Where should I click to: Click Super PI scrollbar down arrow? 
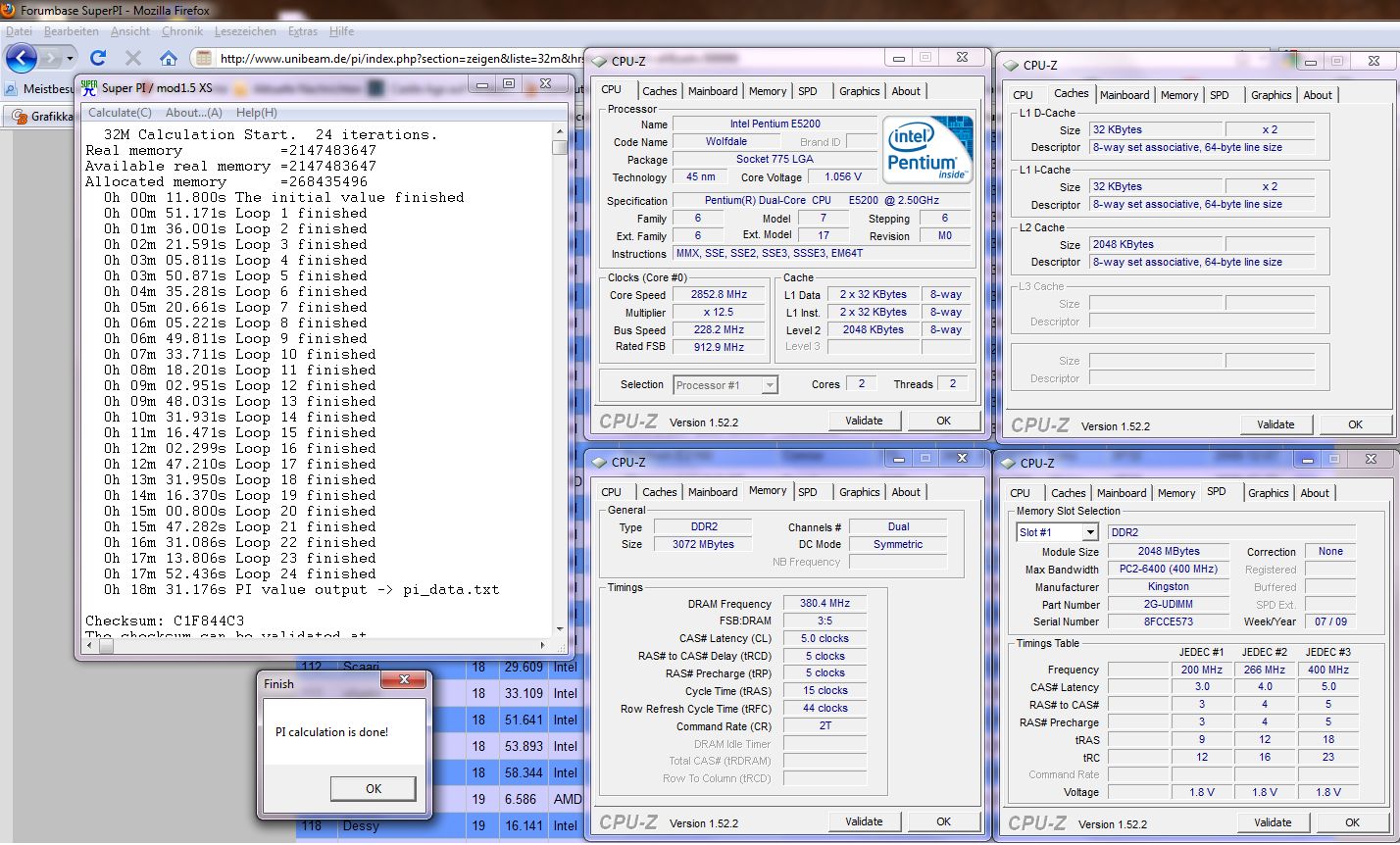coord(560,629)
